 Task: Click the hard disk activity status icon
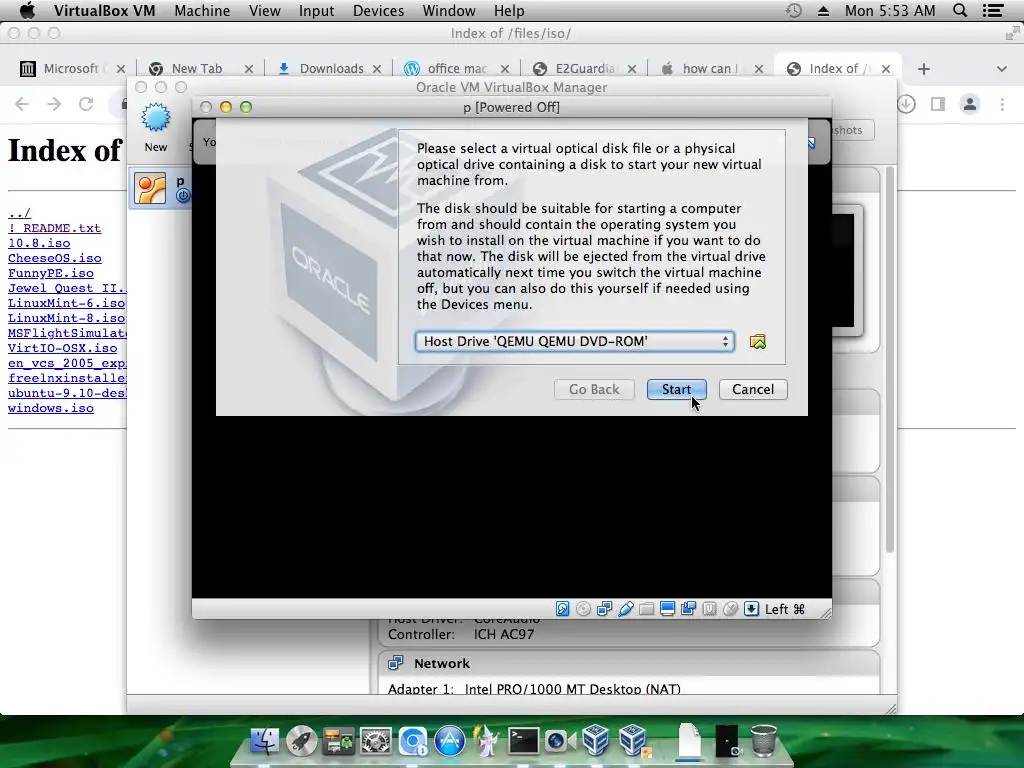(x=562, y=609)
